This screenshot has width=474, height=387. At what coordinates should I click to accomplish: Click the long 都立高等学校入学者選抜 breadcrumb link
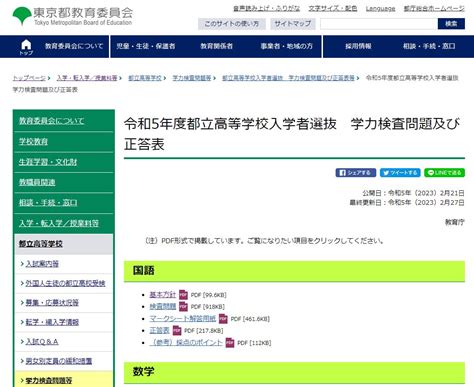(288, 78)
